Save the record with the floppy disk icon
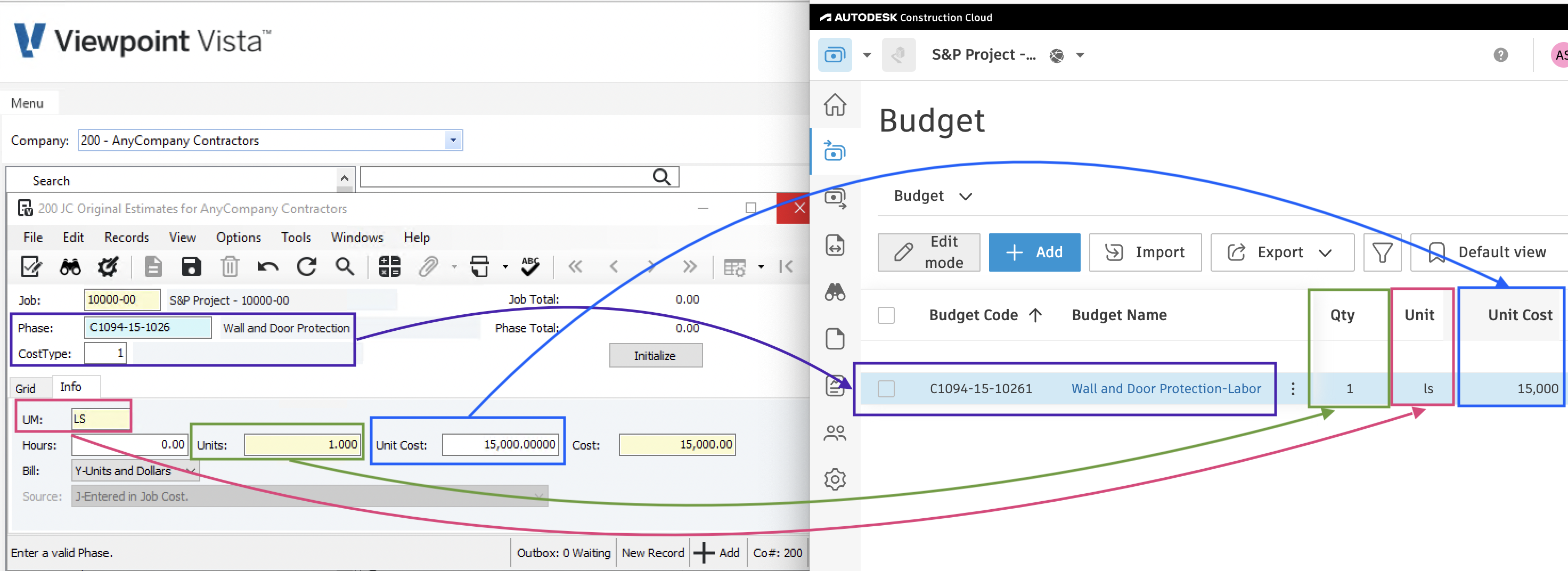This screenshot has height=571, width=1568. 191,267
